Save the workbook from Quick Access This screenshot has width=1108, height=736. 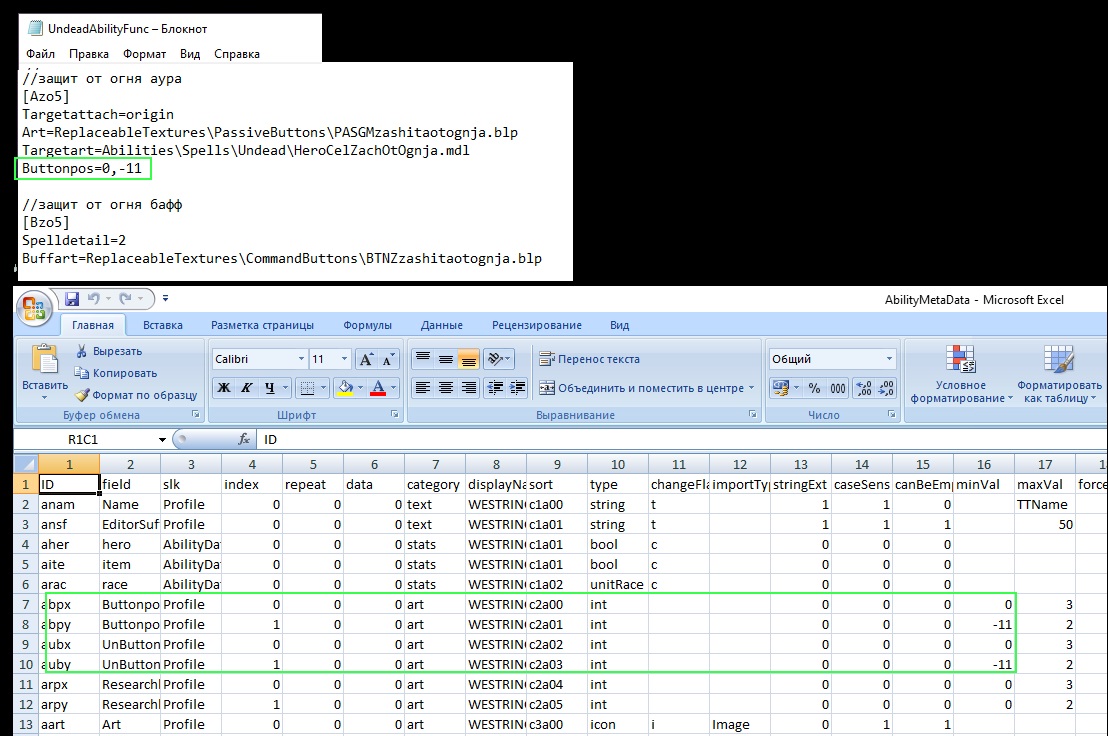click(x=72, y=299)
